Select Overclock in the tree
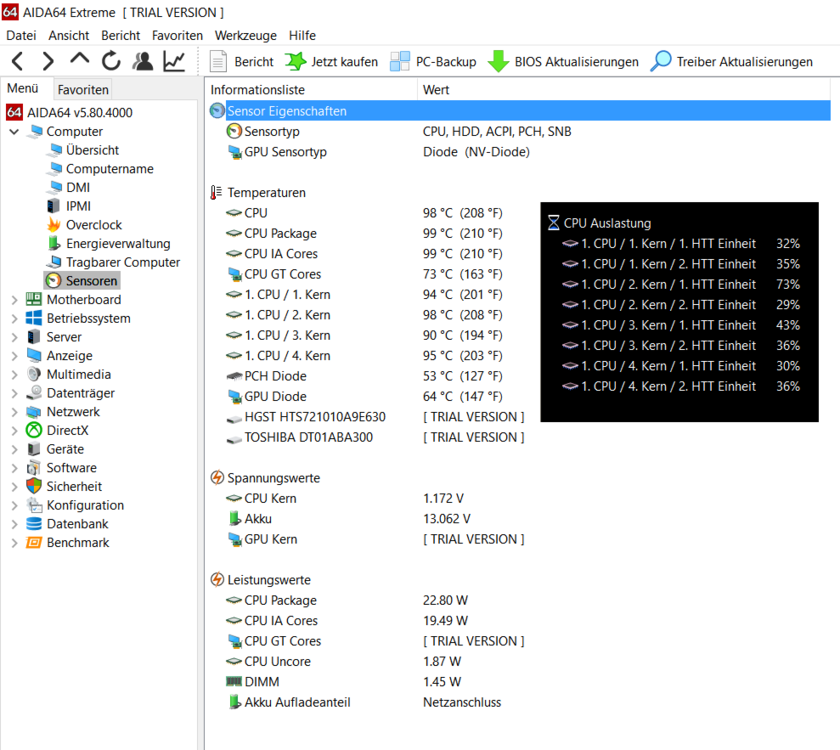840x750 pixels. (x=94, y=225)
